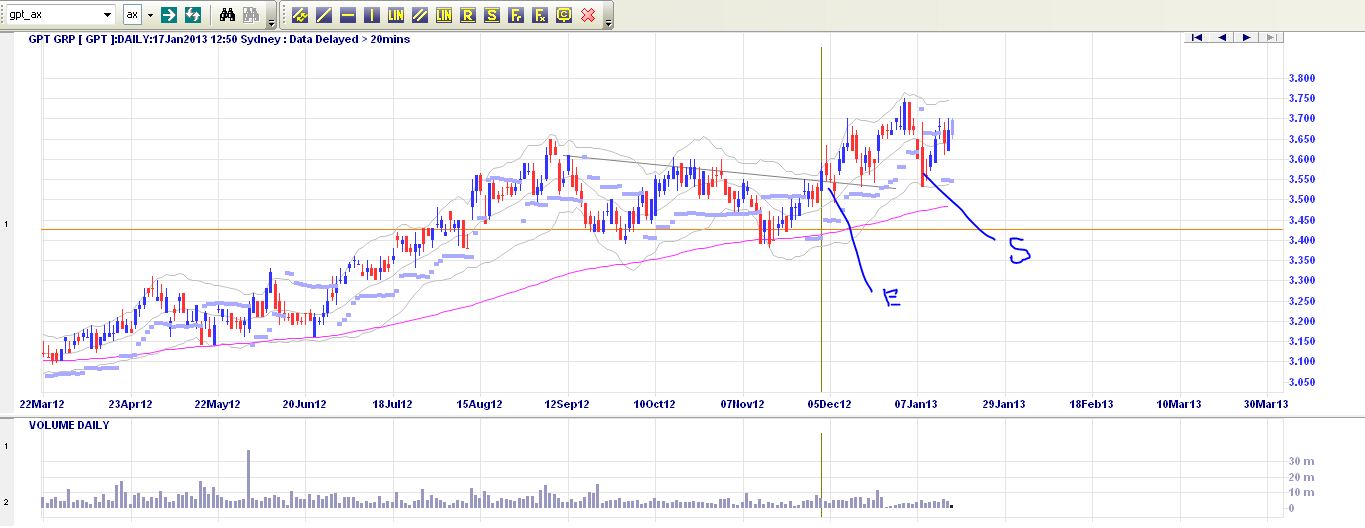Click the greyed-out binoculars find-next icon
The width and height of the screenshot is (1365, 528).
click(251, 15)
